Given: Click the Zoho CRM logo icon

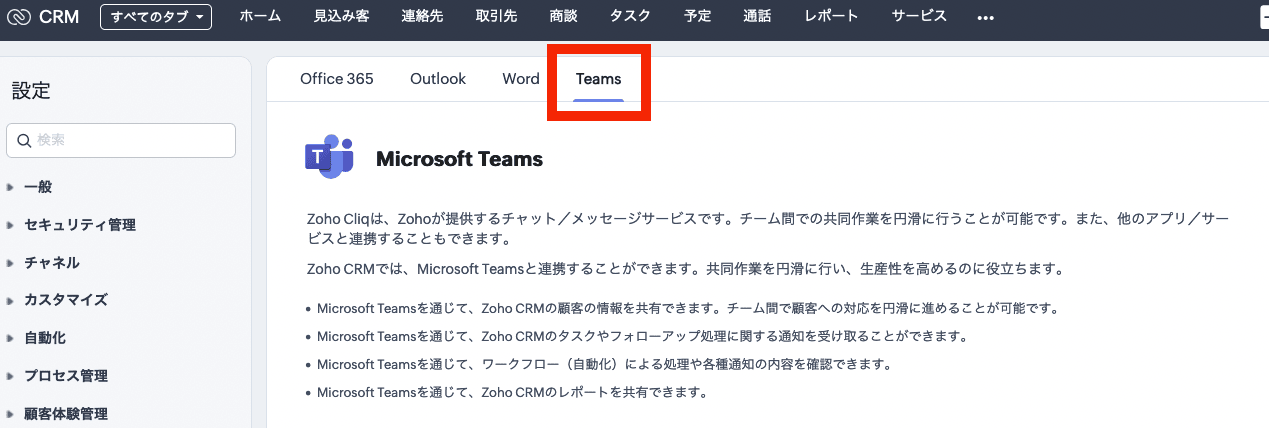Looking at the screenshot, I should 19,17.
